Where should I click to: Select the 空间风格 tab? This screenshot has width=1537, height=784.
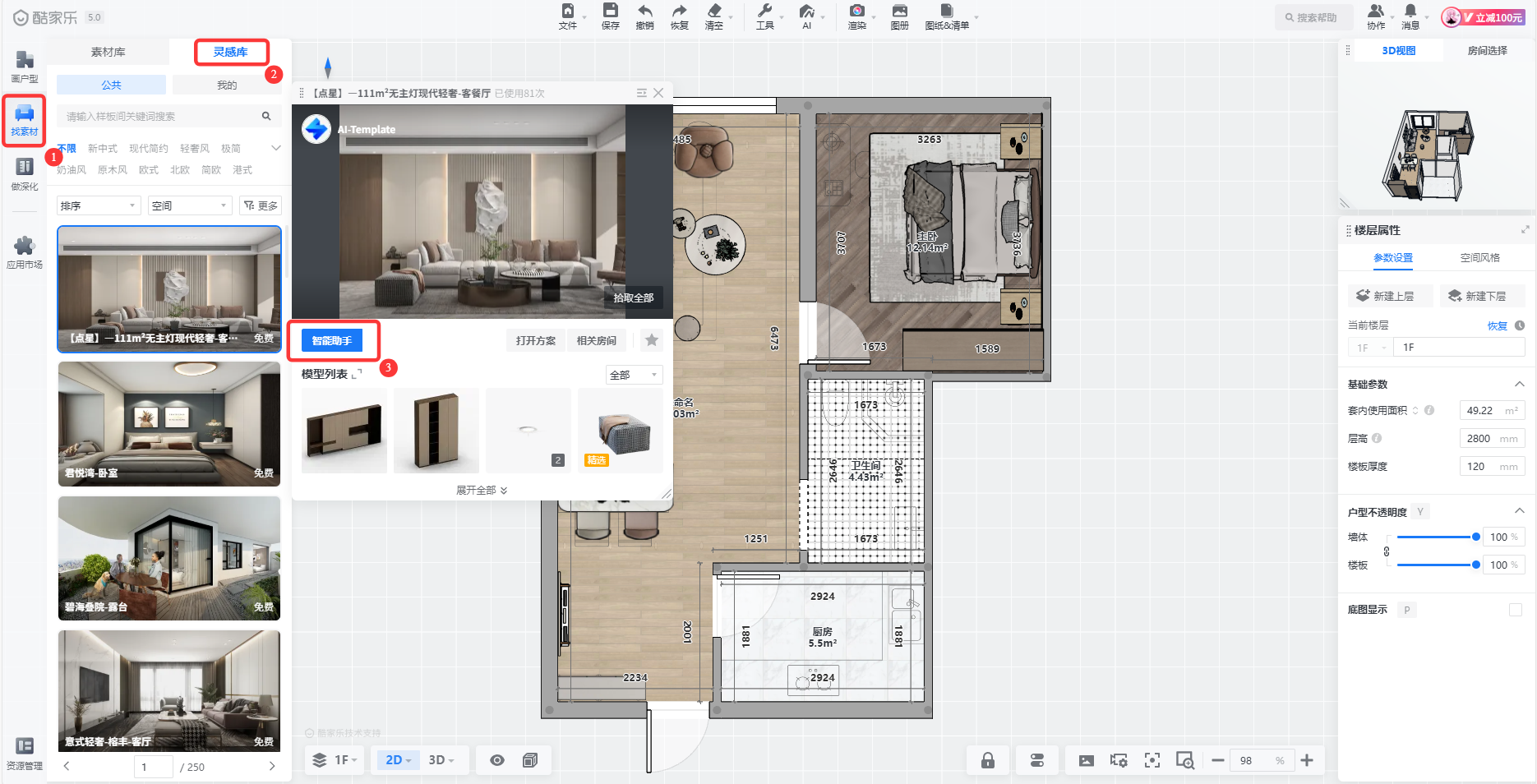pyautogui.click(x=1479, y=258)
